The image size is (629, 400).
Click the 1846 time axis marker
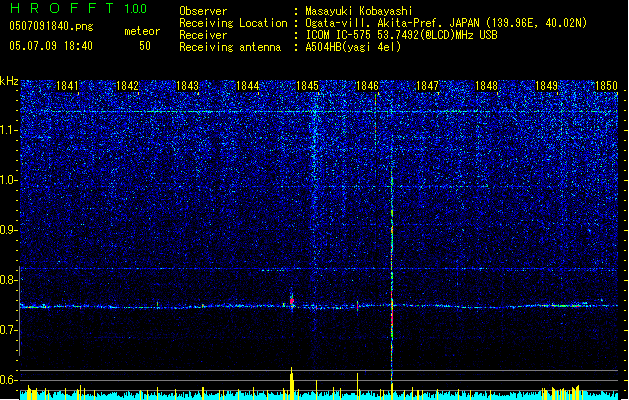367,86
